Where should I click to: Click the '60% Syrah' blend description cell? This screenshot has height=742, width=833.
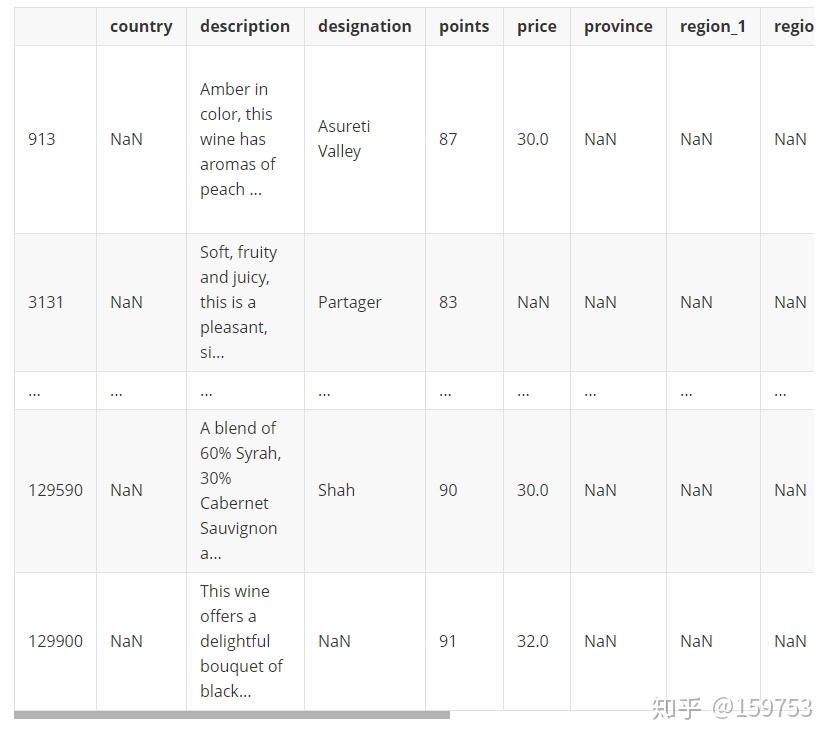[x=240, y=490]
